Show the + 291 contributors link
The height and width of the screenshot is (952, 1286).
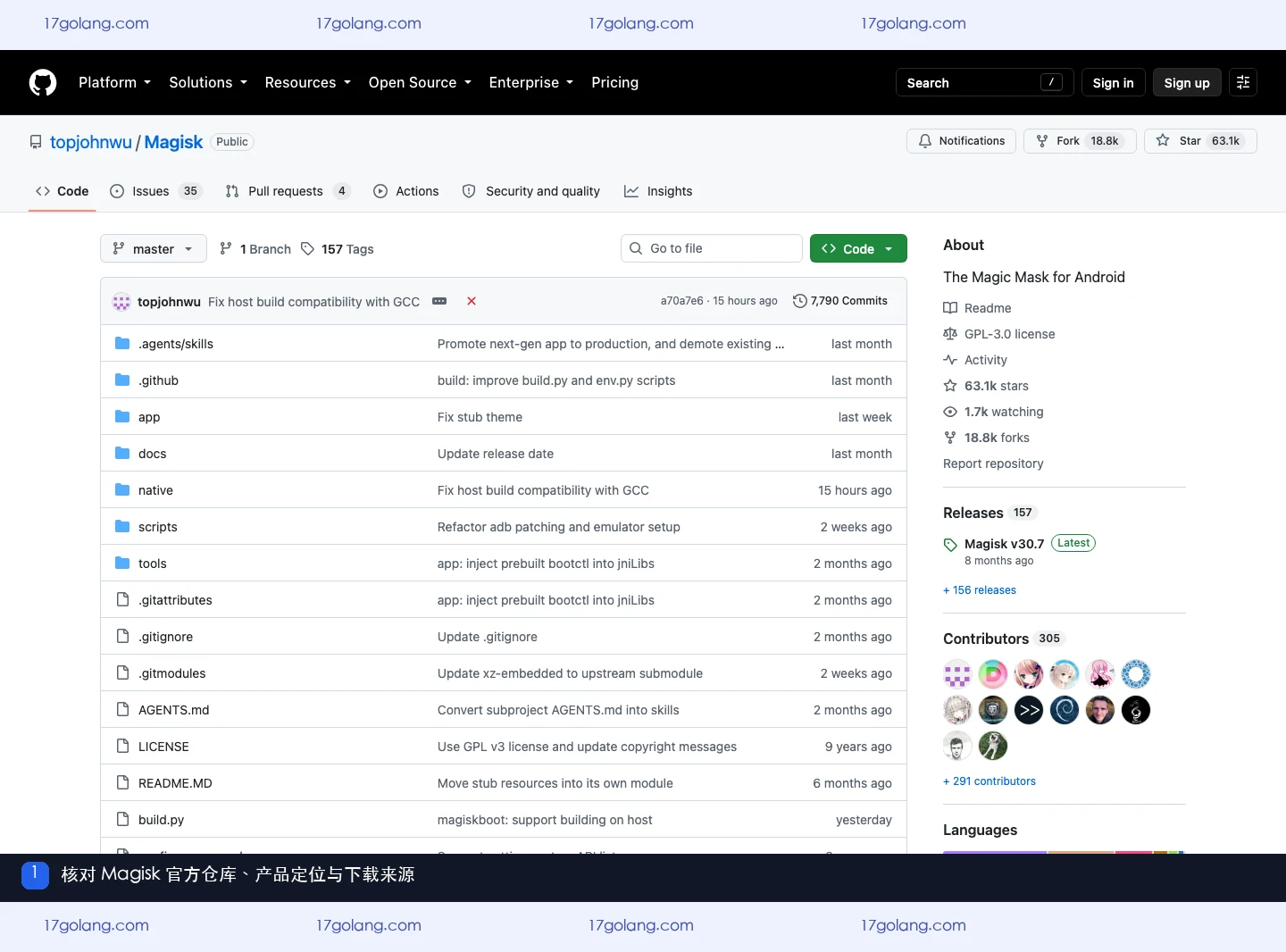[990, 781]
